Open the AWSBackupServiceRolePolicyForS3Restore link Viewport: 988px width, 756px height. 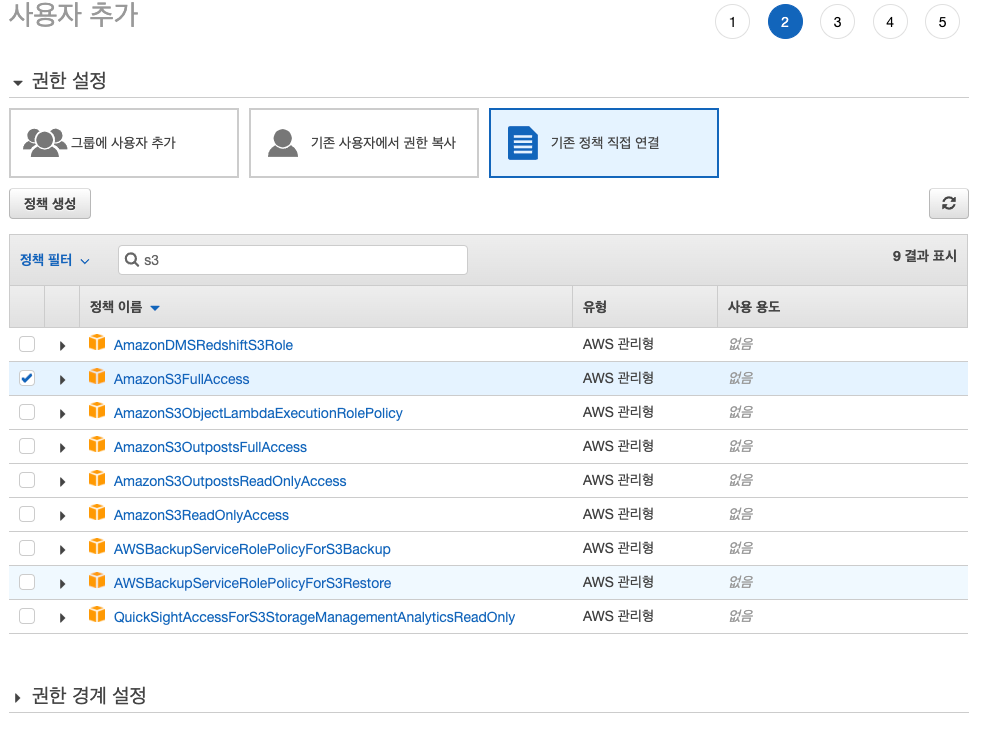pos(252,583)
